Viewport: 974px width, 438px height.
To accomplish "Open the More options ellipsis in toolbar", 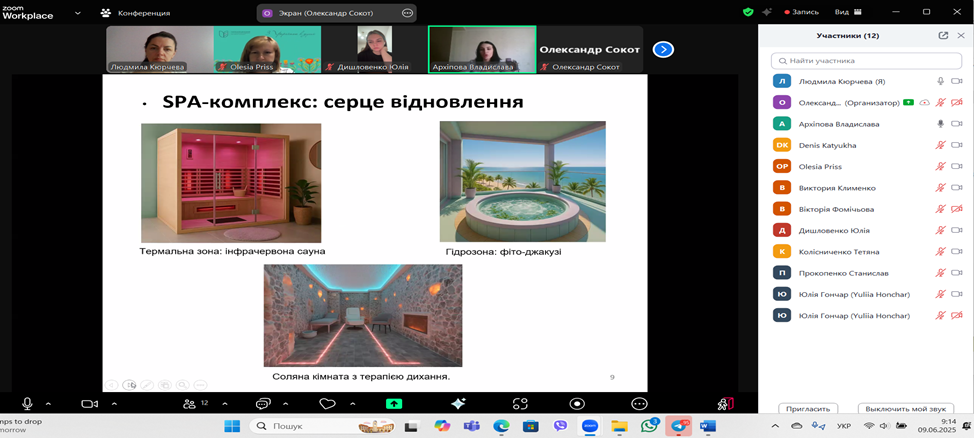I will [639, 404].
